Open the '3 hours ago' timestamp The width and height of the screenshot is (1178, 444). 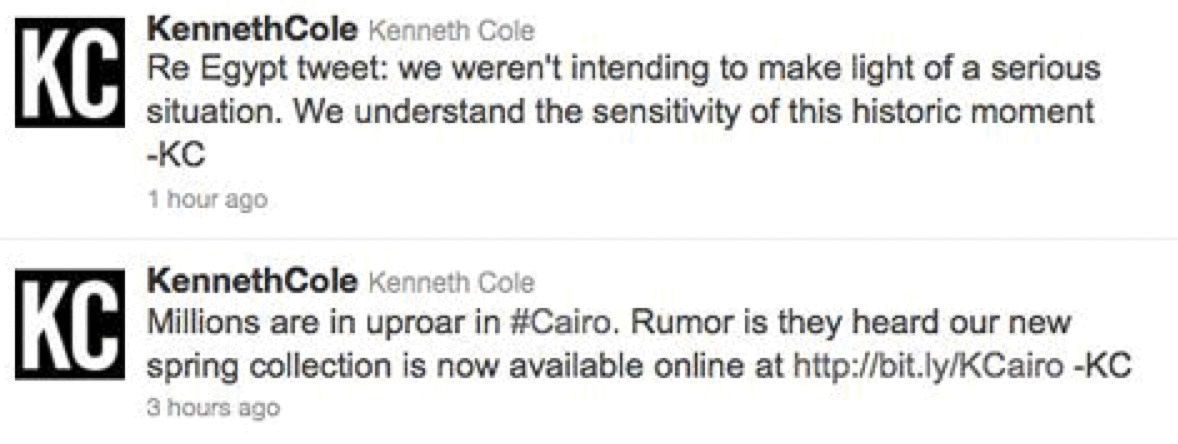pos(213,408)
